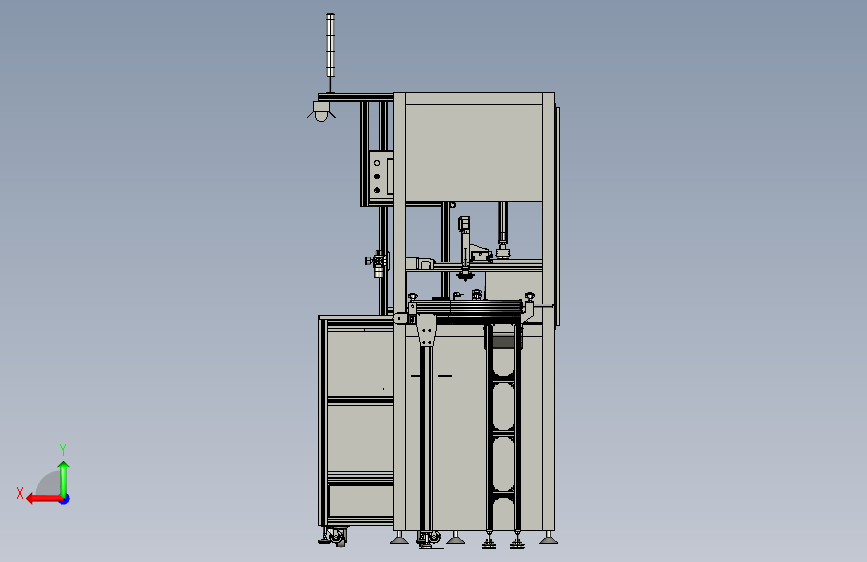Click the green Y axis arrow of the triad
867x562 pixels.
pyautogui.click(x=64, y=478)
